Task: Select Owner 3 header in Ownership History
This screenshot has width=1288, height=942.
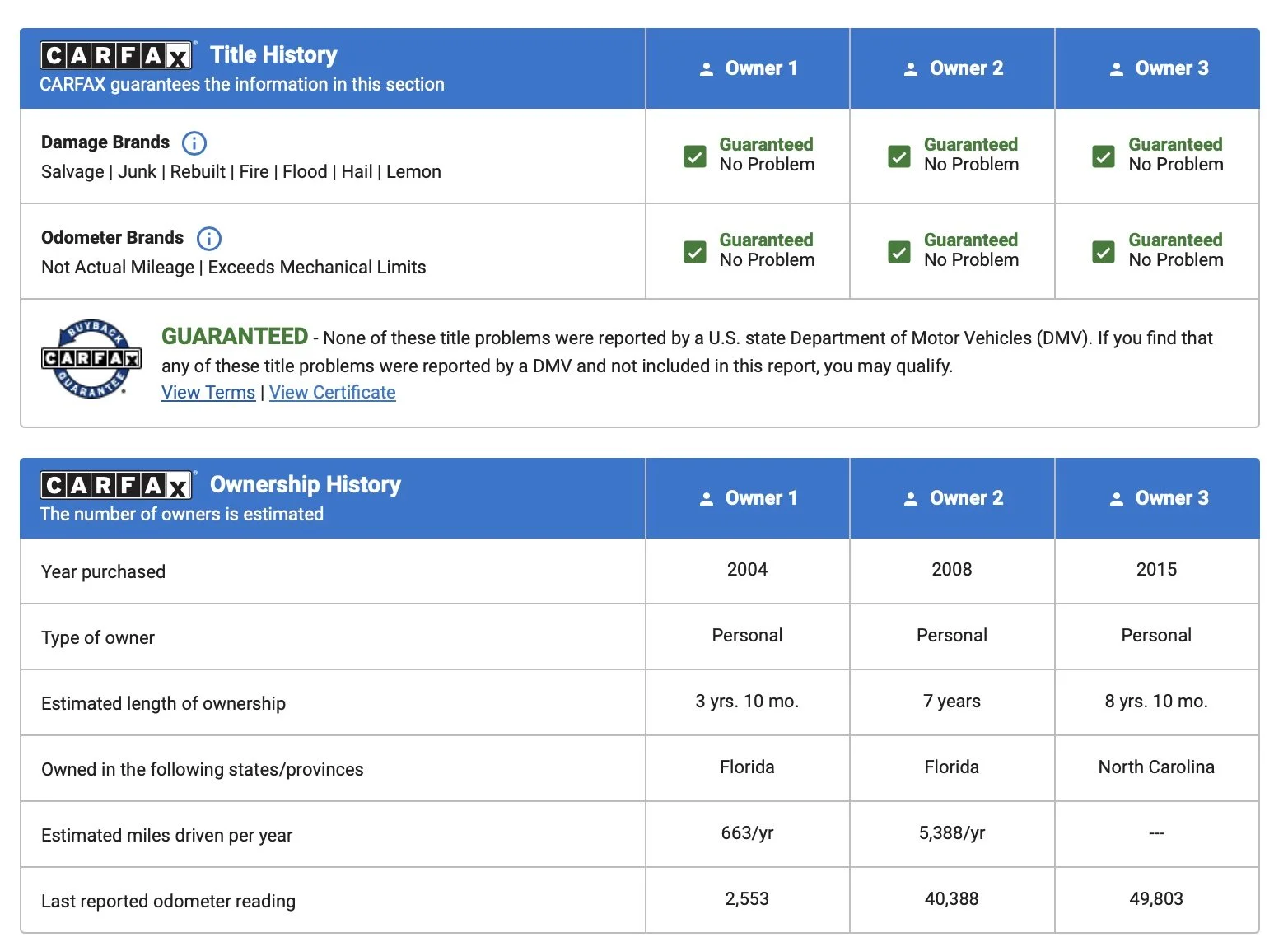Action: [1158, 498]
